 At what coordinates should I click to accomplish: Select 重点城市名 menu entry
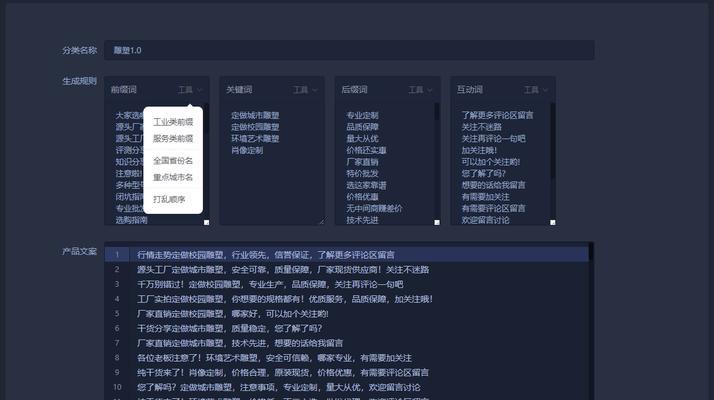click(x=173, y=177)
